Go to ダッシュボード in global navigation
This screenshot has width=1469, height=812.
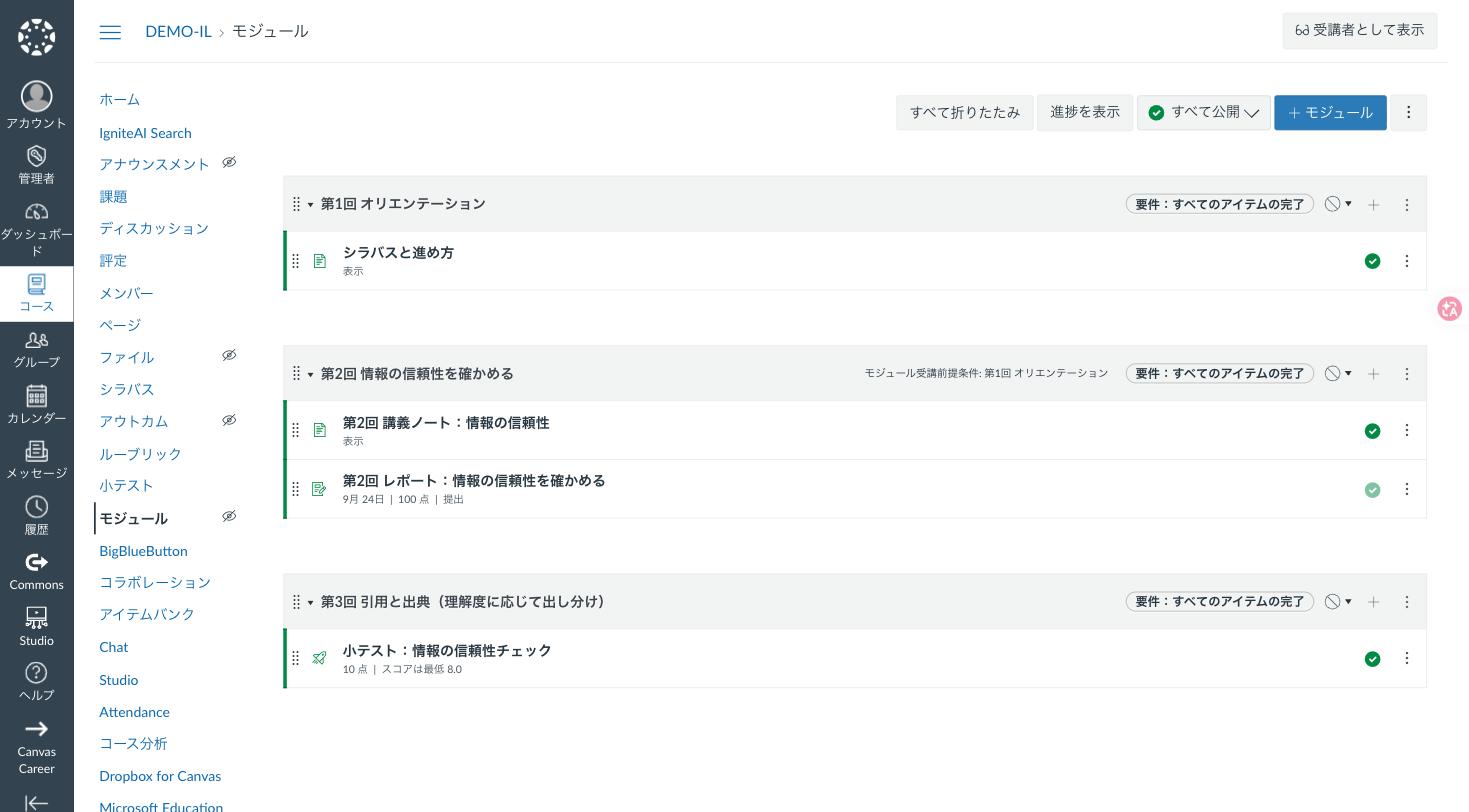click(x=36, y=229)
